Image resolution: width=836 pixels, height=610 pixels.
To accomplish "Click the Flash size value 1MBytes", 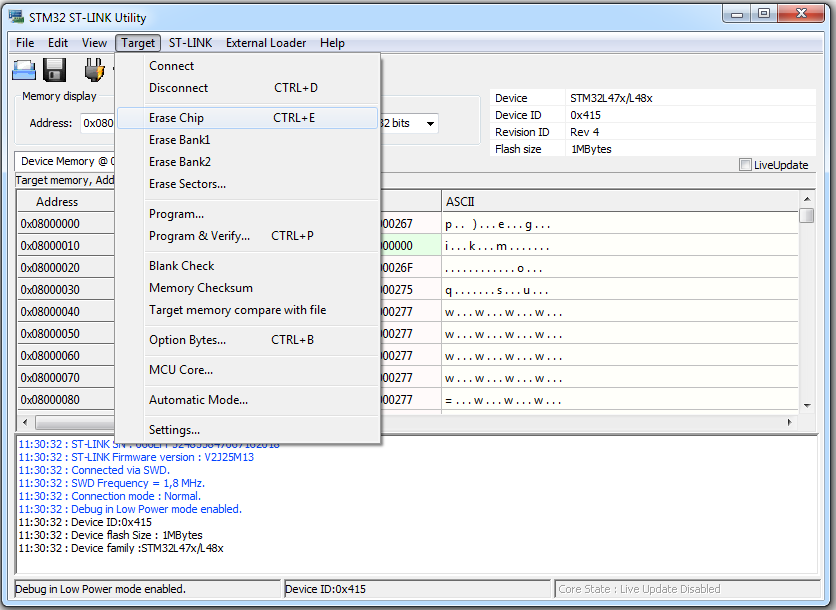I will [591, 149].
